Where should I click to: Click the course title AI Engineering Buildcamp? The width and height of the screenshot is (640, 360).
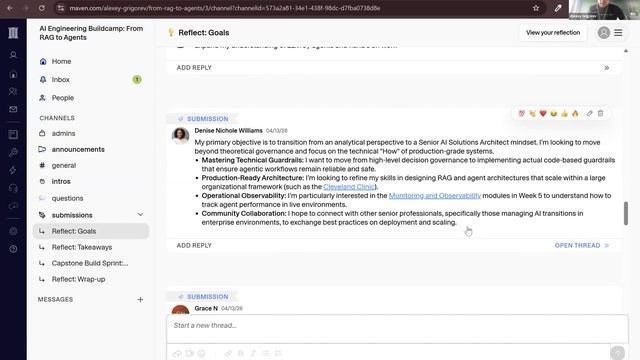tap(91, 33)
